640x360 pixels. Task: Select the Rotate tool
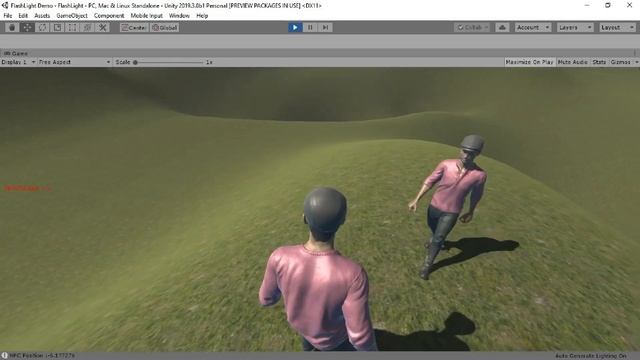pyautogui.click(x=42, y=27)
